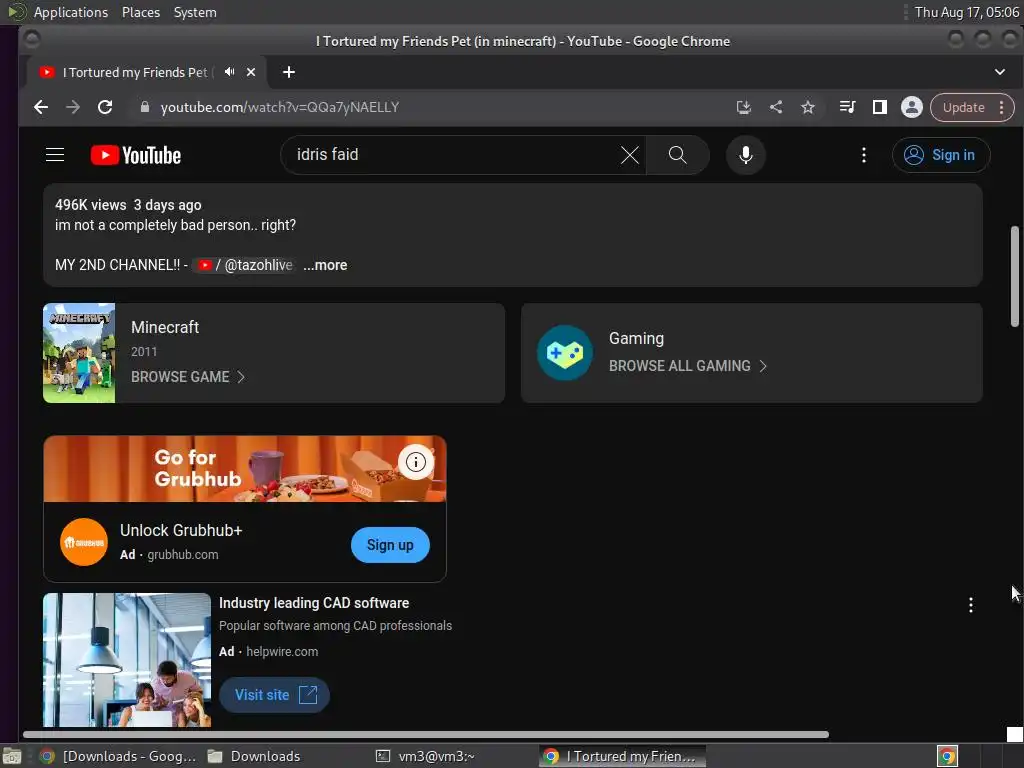Go forward with the browser forward arrow
Viewport: 1024px width, 768px height.
point(72,107)
